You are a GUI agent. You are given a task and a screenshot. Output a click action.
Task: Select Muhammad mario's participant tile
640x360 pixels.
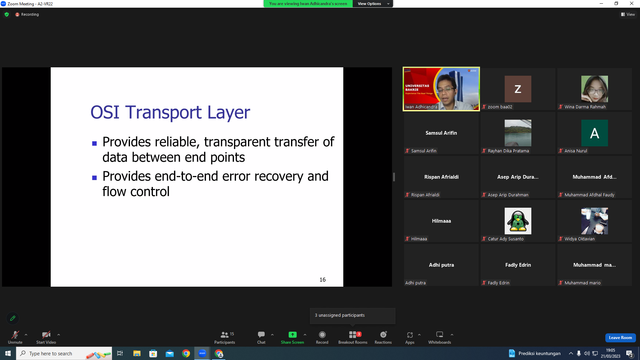point(594,265)
